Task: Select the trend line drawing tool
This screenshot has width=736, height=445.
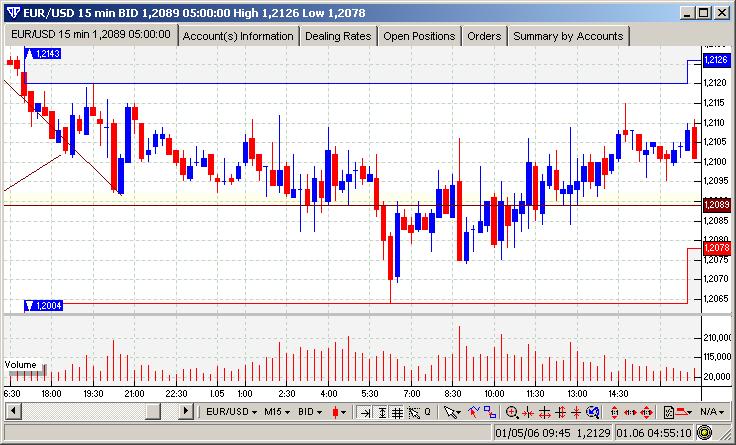Action: click(474, 412)
